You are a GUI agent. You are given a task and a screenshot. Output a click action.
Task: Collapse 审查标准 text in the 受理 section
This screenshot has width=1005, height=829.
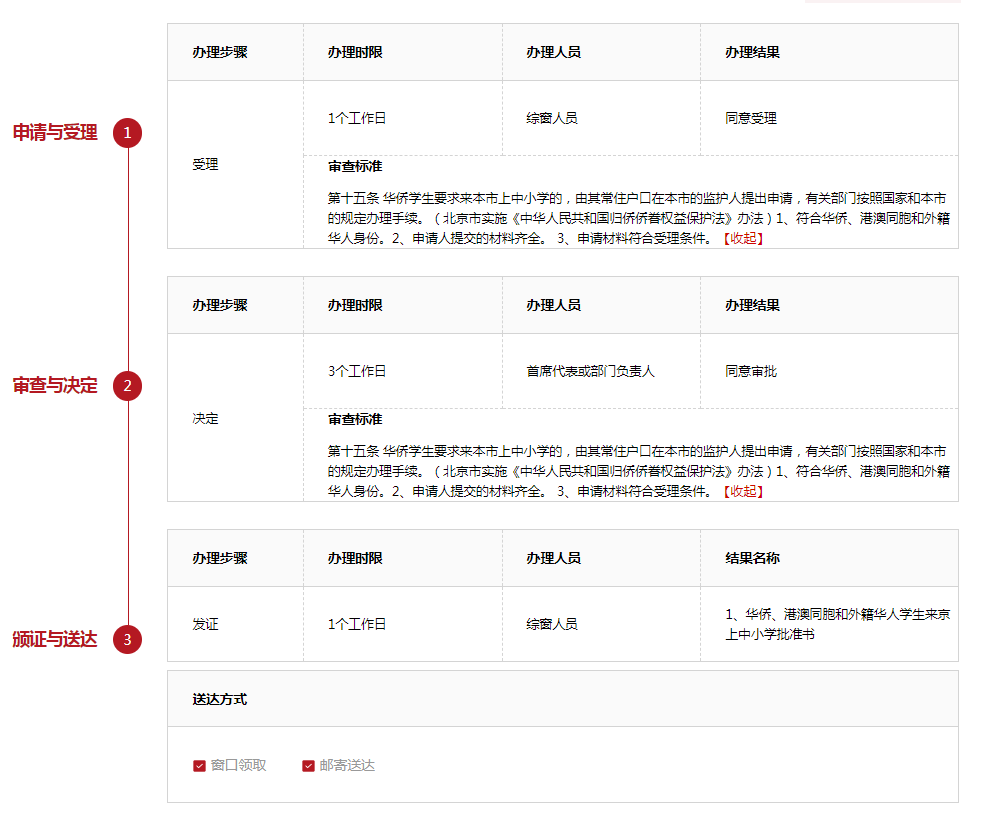(x=743, y=238)
